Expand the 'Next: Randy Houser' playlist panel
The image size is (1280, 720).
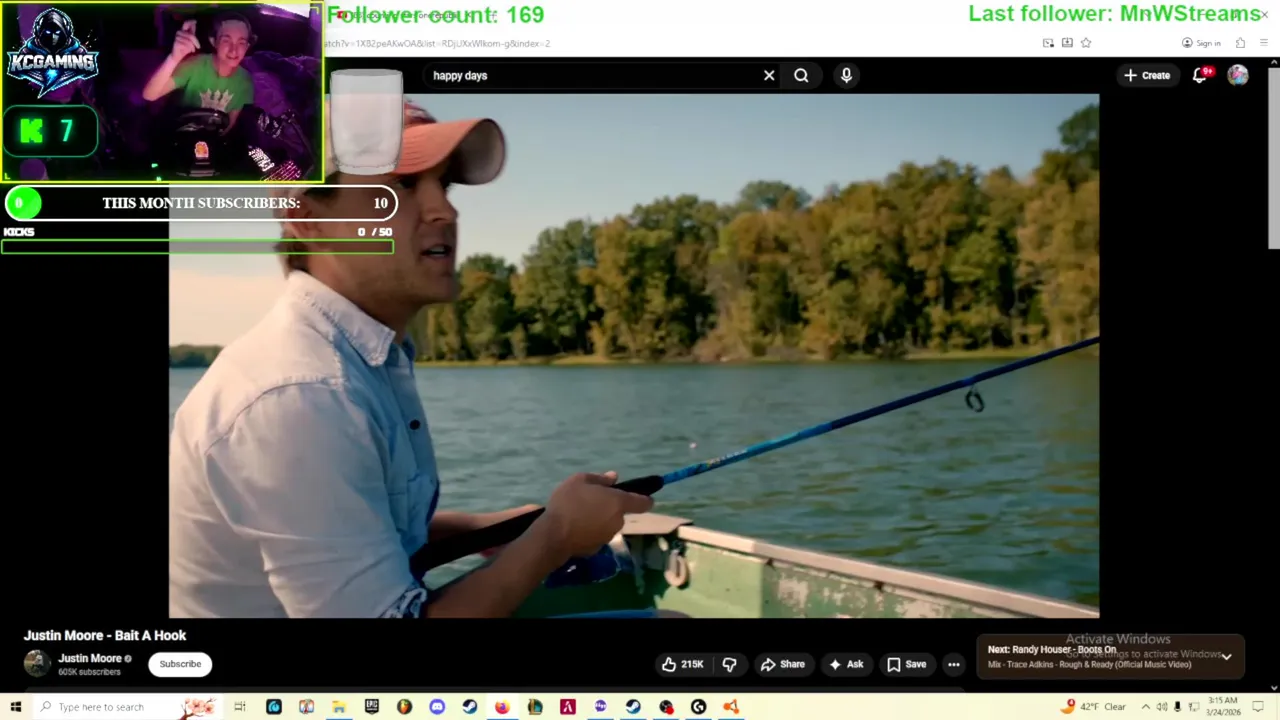coord(1226,657)
